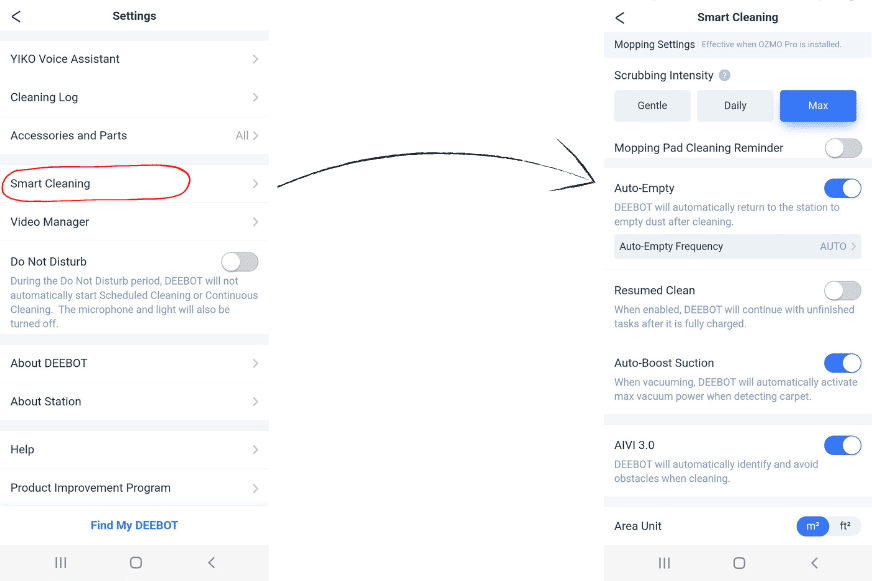872x581 pixels.
Task: Open the Cleaning Log menu entry
Action: click(x=134, y=97)
